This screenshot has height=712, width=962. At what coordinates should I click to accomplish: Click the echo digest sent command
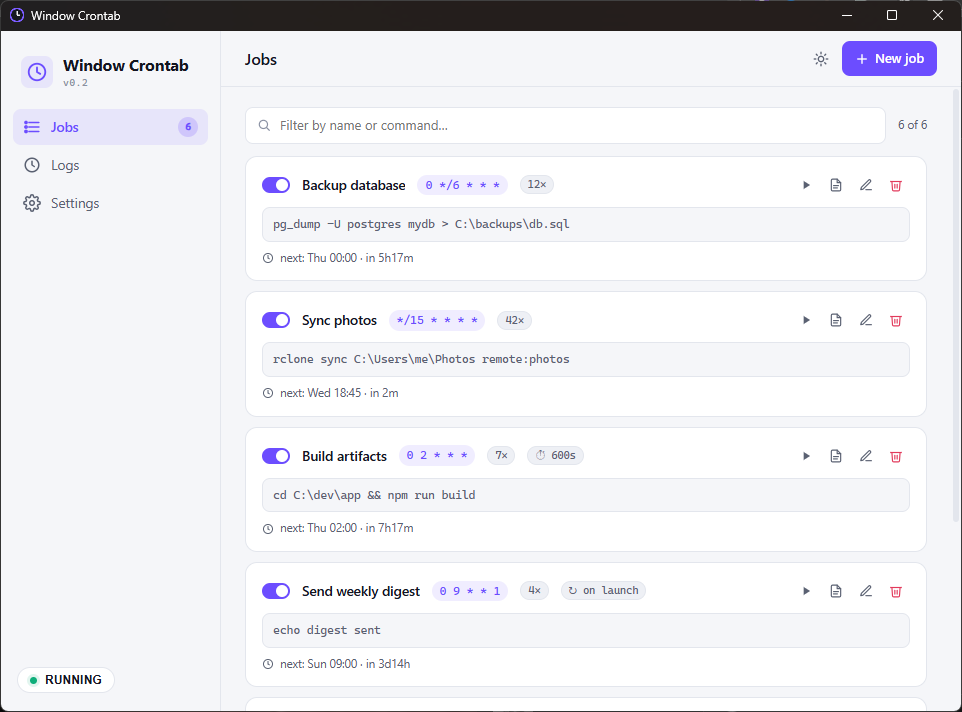pyautogui.click(x=326, y=630)
